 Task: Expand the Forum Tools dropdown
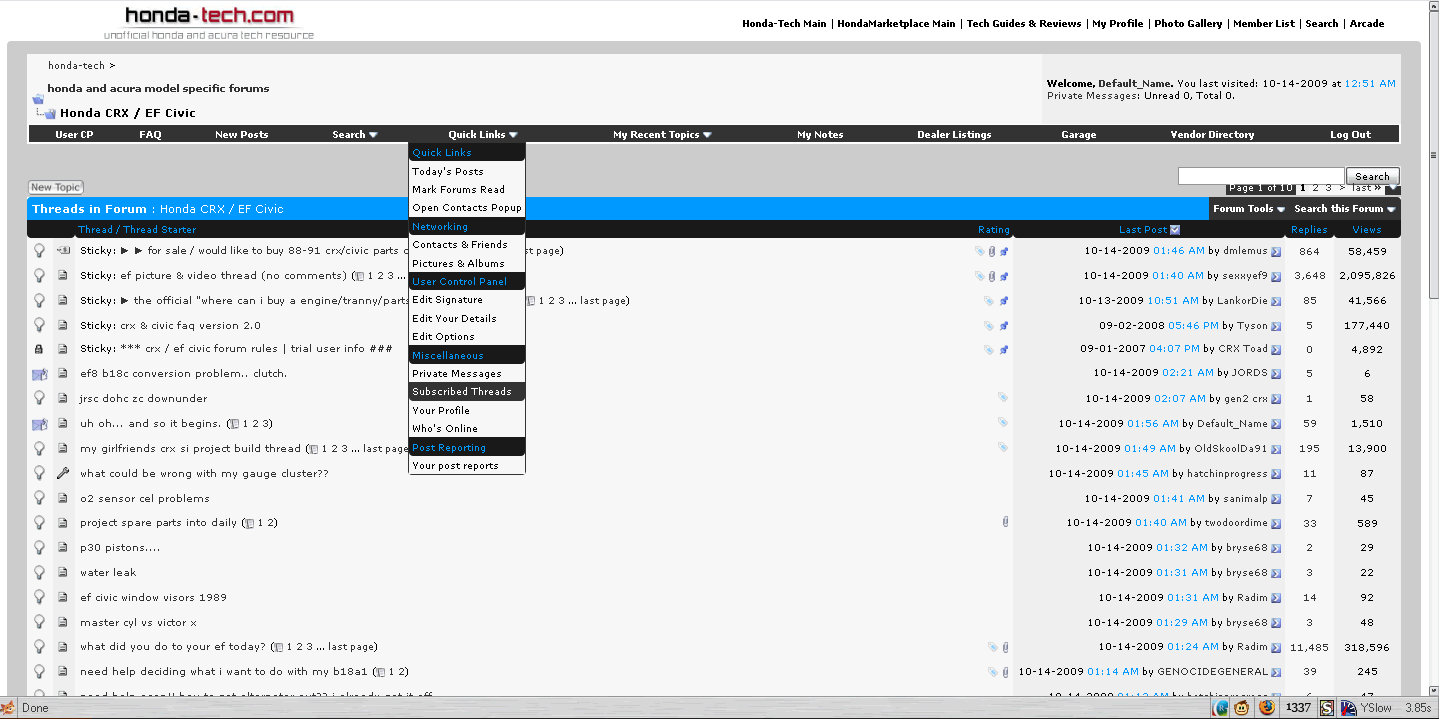pyautogui.click(x=1249, y=209)
